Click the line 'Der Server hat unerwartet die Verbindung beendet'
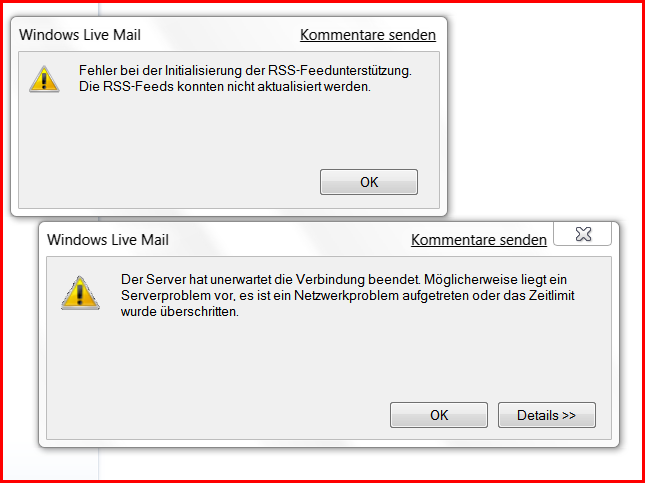The image size is (645, 483). pos(271,280)
